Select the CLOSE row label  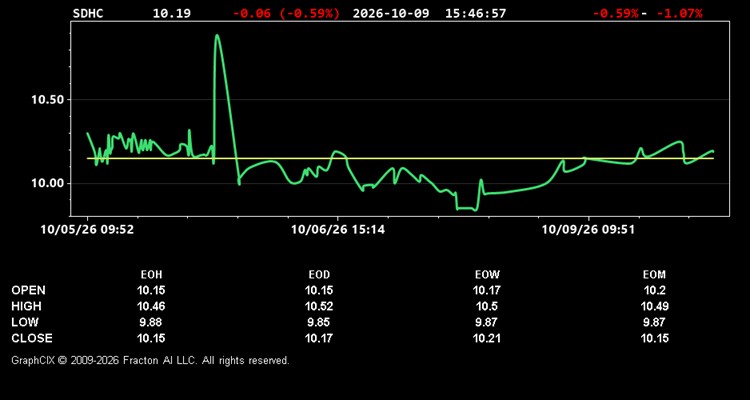[x=32, y=338]
